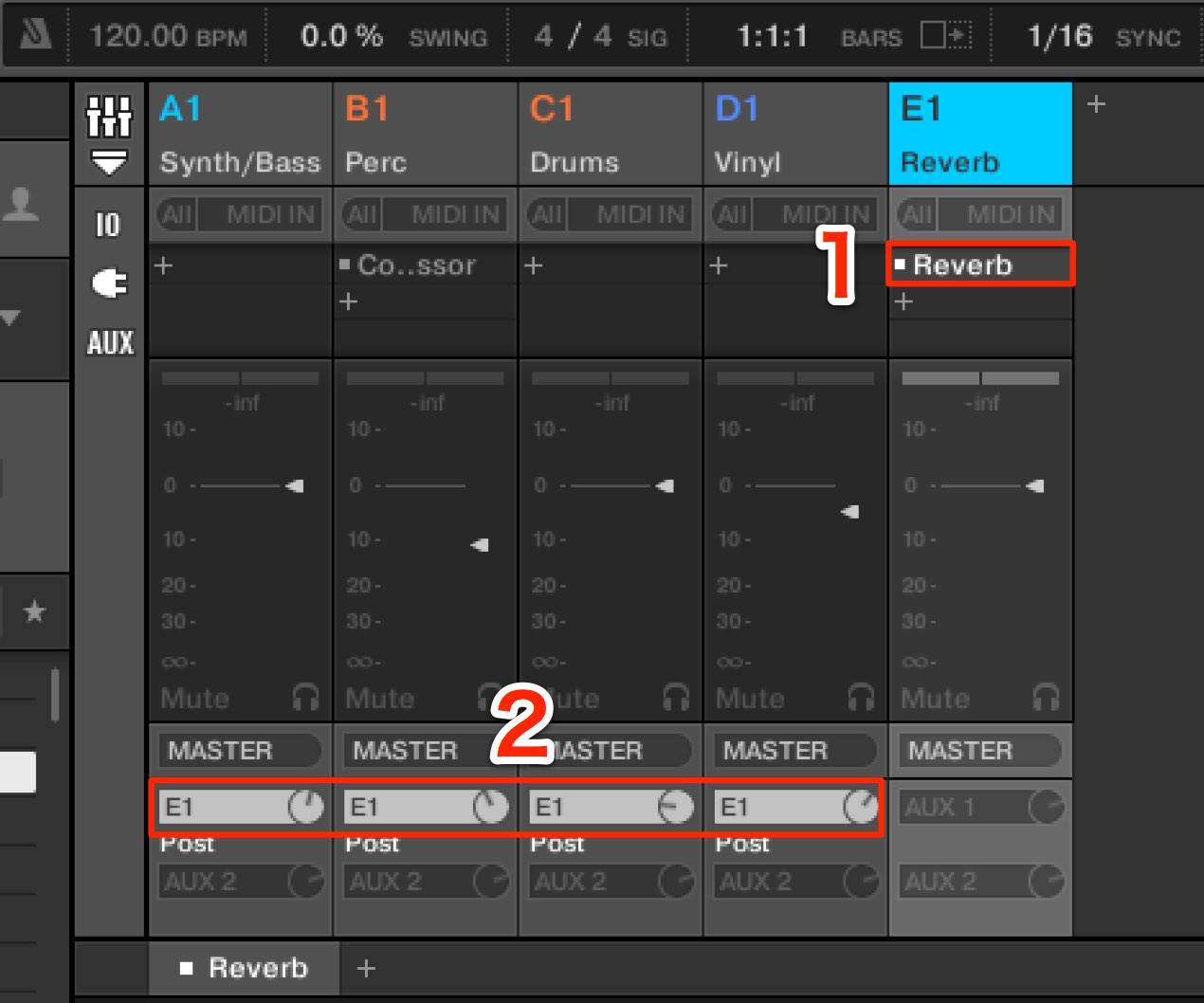Add a new group with plus icon
This screenshot has height=1003, width=1204.
click(x=1096, y=103)
